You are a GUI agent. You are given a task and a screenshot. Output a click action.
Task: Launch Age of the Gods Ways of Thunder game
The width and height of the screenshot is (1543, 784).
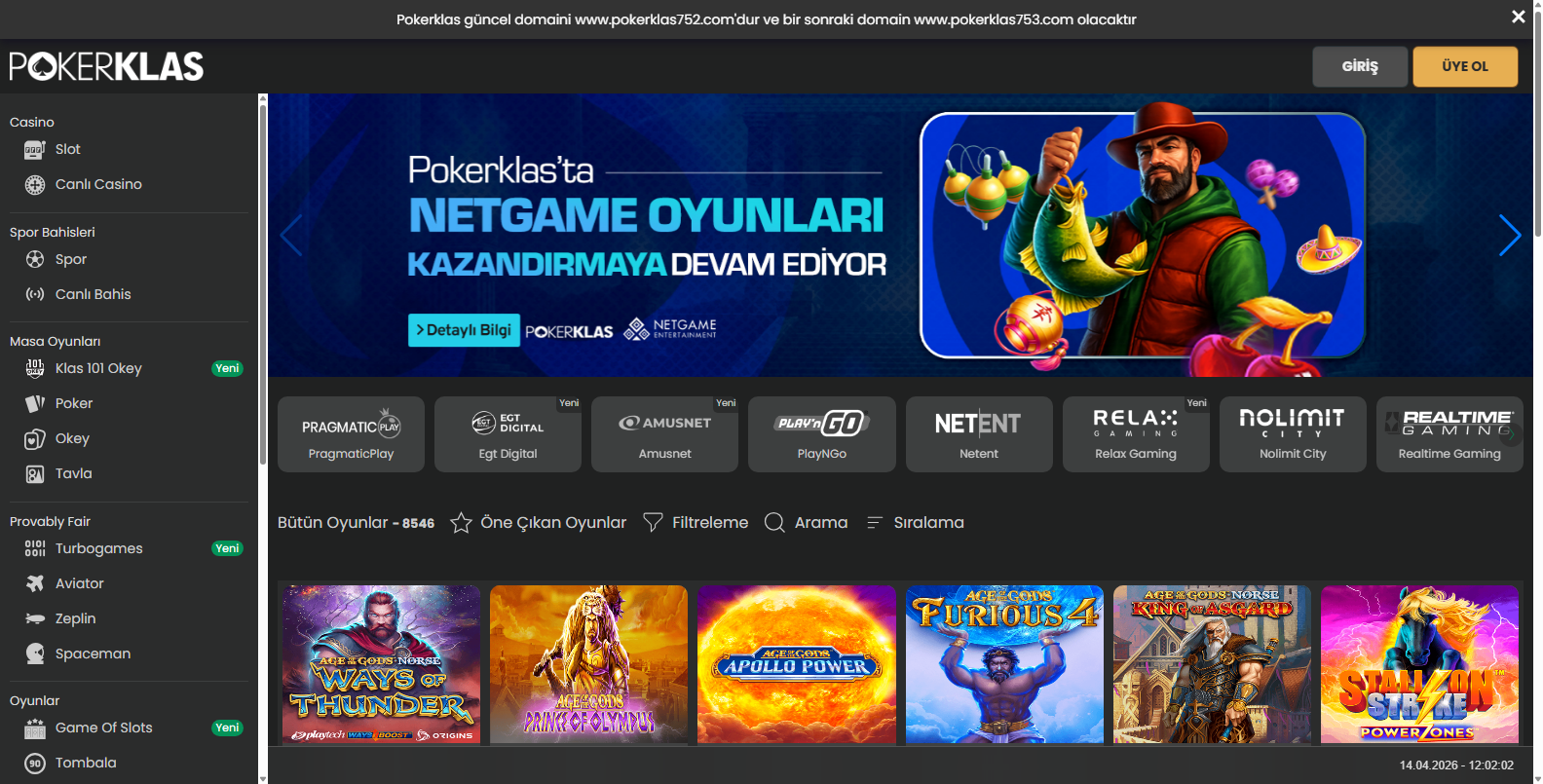click(381, 665)
